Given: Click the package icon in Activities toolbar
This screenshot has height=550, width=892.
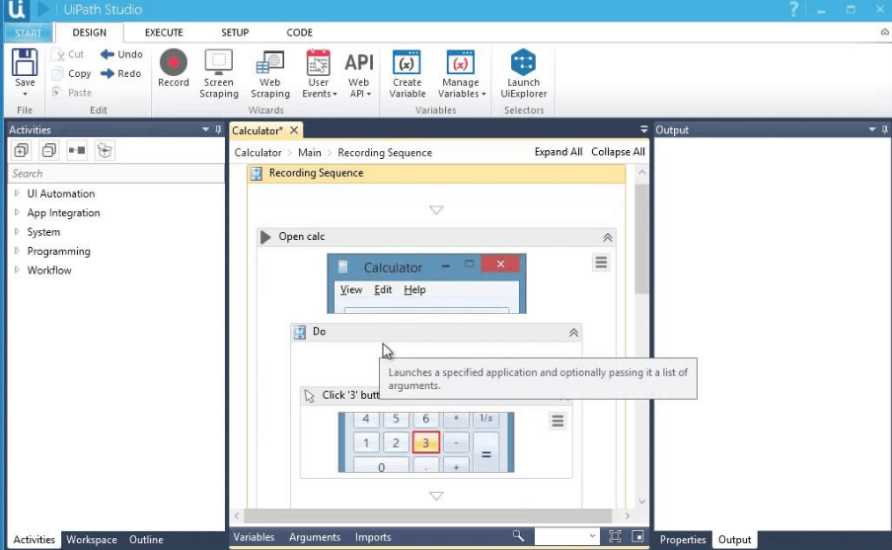Looking at the screenshot, I should tap(105, 150).
